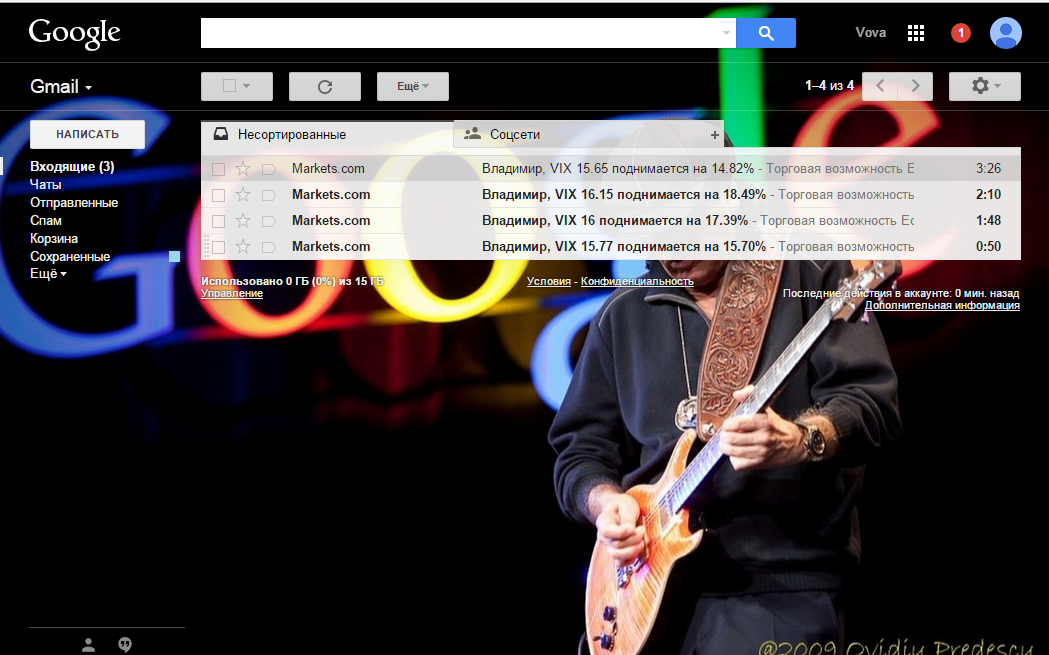Star the 3:26 Markets.com message
Image resolution: width=1049 pixels, height=655 pixels.
click(x=243, y=169)
